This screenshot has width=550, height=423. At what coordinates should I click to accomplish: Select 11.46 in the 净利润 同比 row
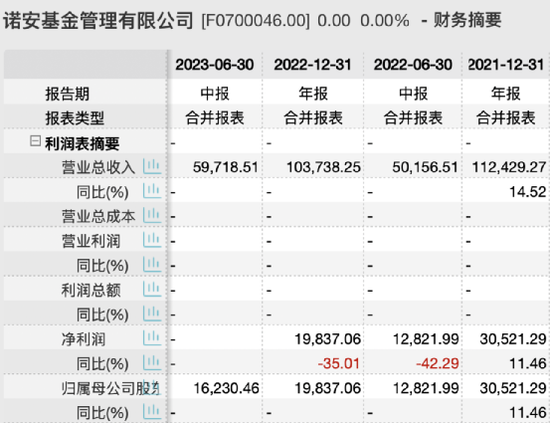(528, 364)
